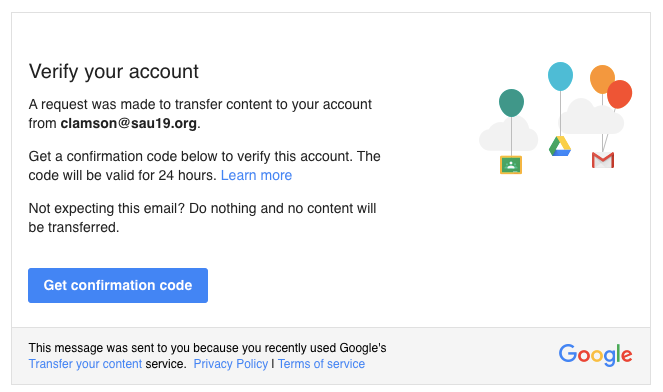Click the Gmail envelope icon
Image resolution: width=663 pixels, height=392 pixels.
(603, 160)
